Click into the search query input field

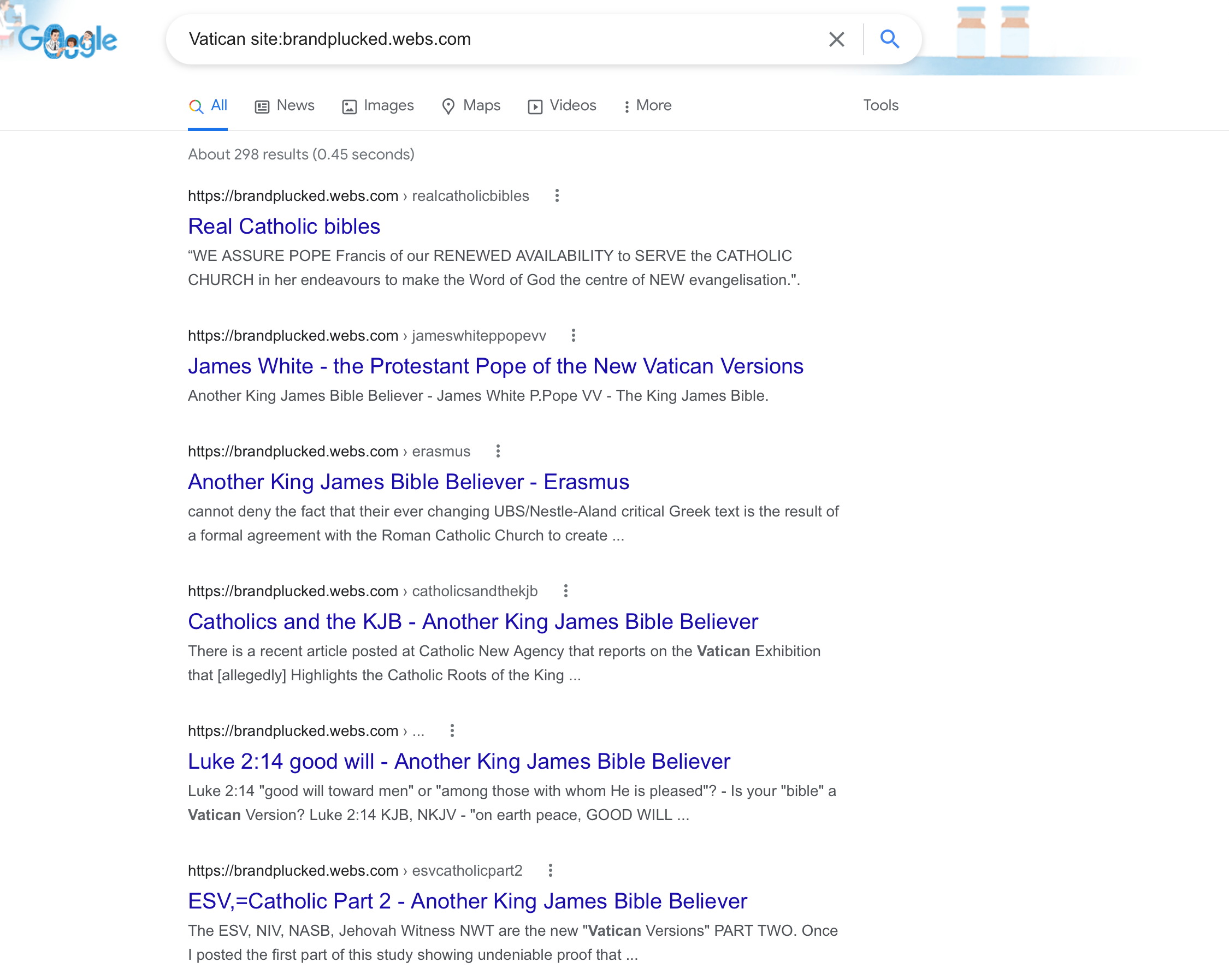(501, 39)
